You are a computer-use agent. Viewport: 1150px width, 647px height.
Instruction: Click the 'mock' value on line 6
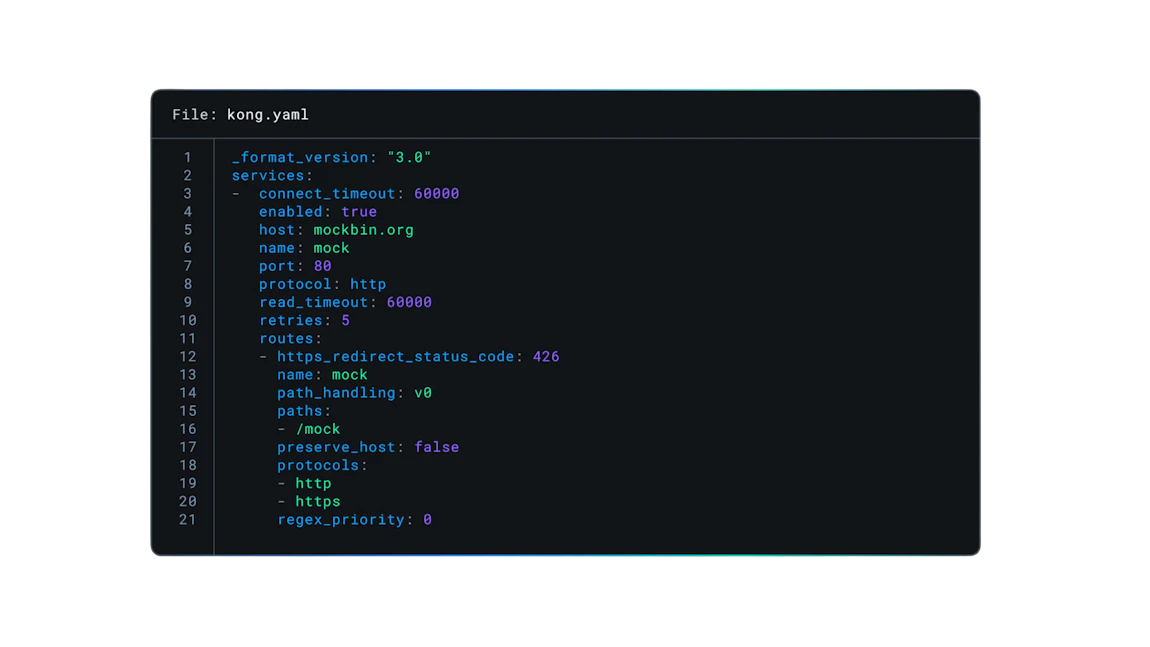[332, 248]
